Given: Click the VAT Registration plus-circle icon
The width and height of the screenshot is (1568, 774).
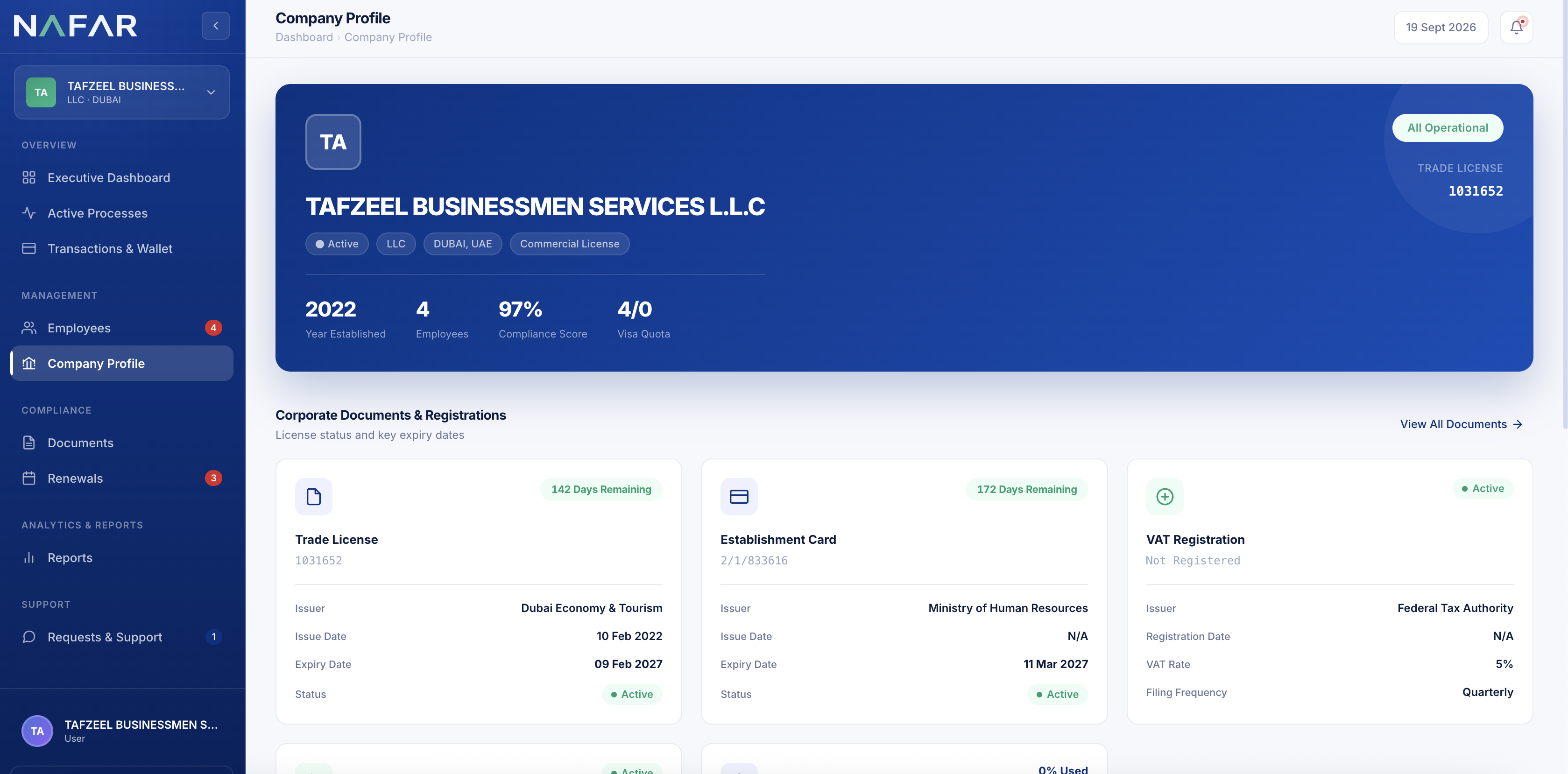Looking at the screenshot, I should [x=1165, y=497].
